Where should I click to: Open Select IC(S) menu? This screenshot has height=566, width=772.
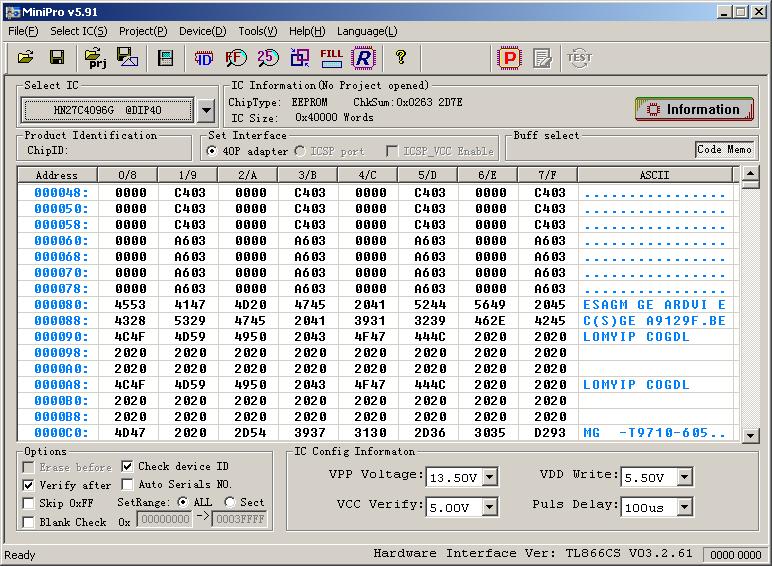(x=79, y=31)
